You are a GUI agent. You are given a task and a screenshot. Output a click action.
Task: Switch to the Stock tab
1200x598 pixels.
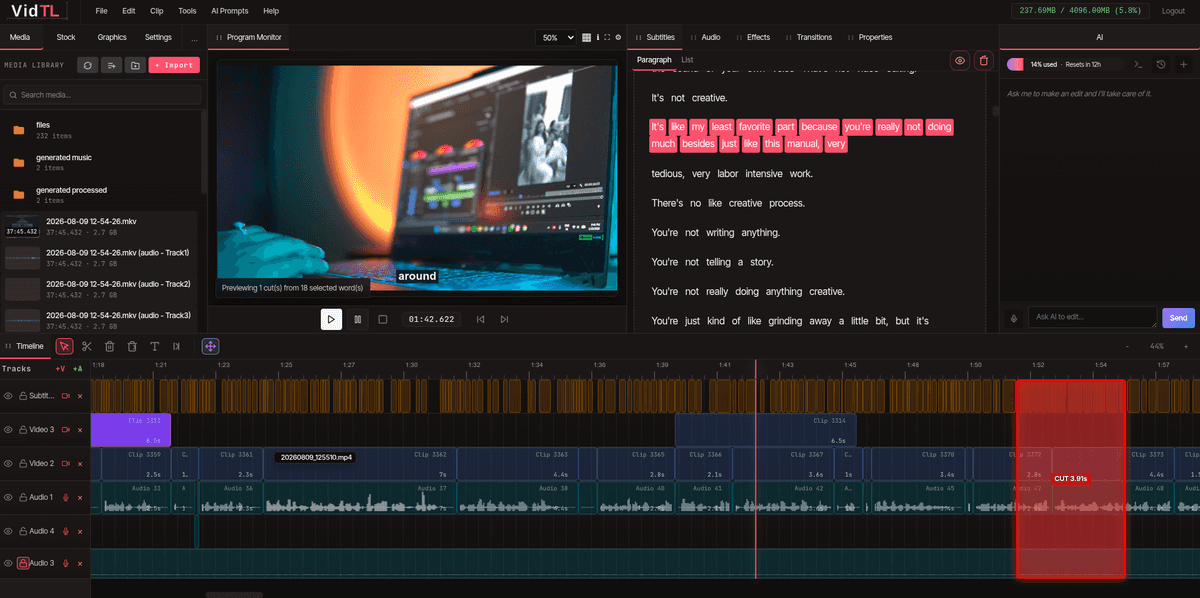[66, 37]
